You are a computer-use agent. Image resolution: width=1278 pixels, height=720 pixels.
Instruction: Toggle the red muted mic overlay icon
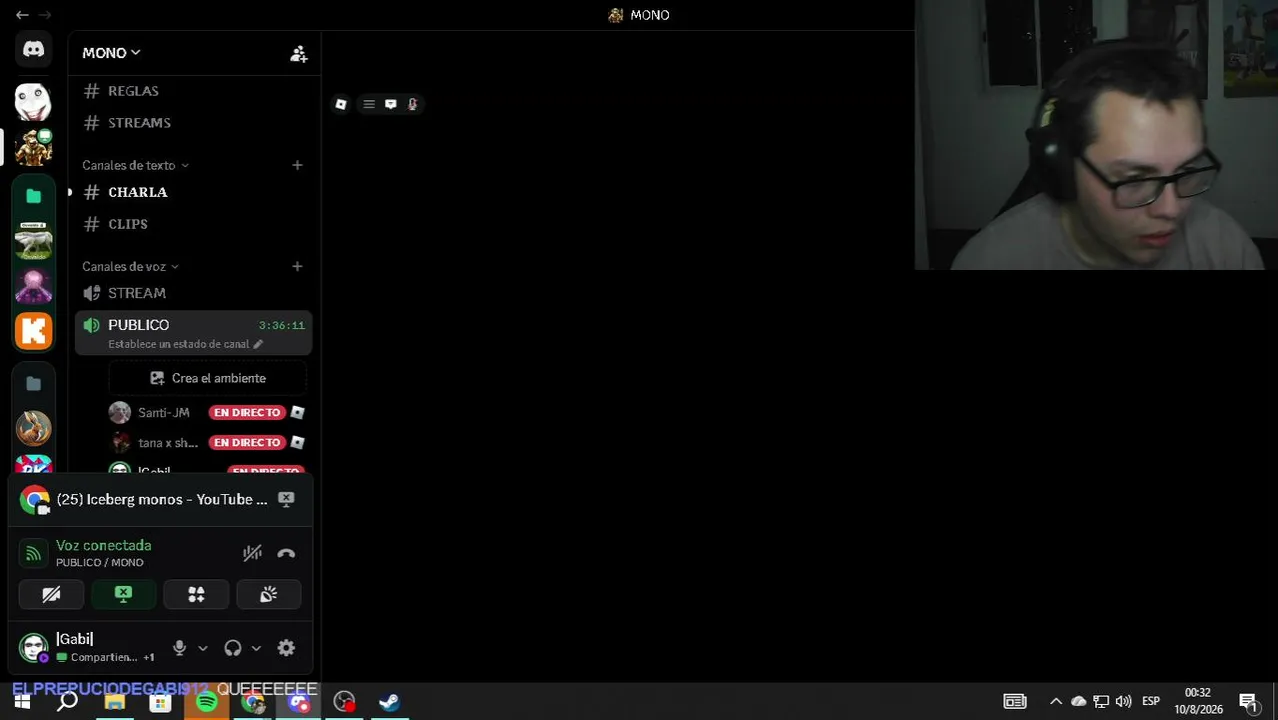(x=412, y=104)
